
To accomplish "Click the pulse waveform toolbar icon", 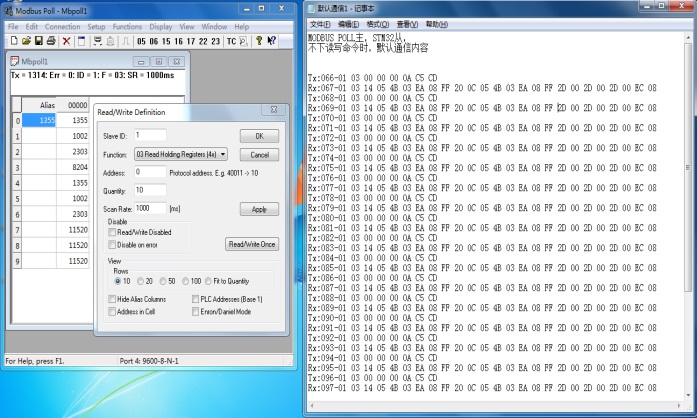I will (126, 41).
